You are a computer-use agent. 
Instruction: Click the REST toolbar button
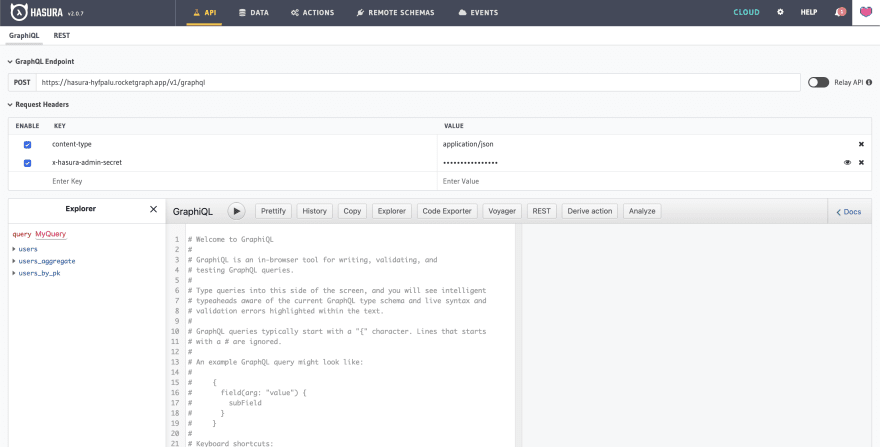[x=542, y=211]
